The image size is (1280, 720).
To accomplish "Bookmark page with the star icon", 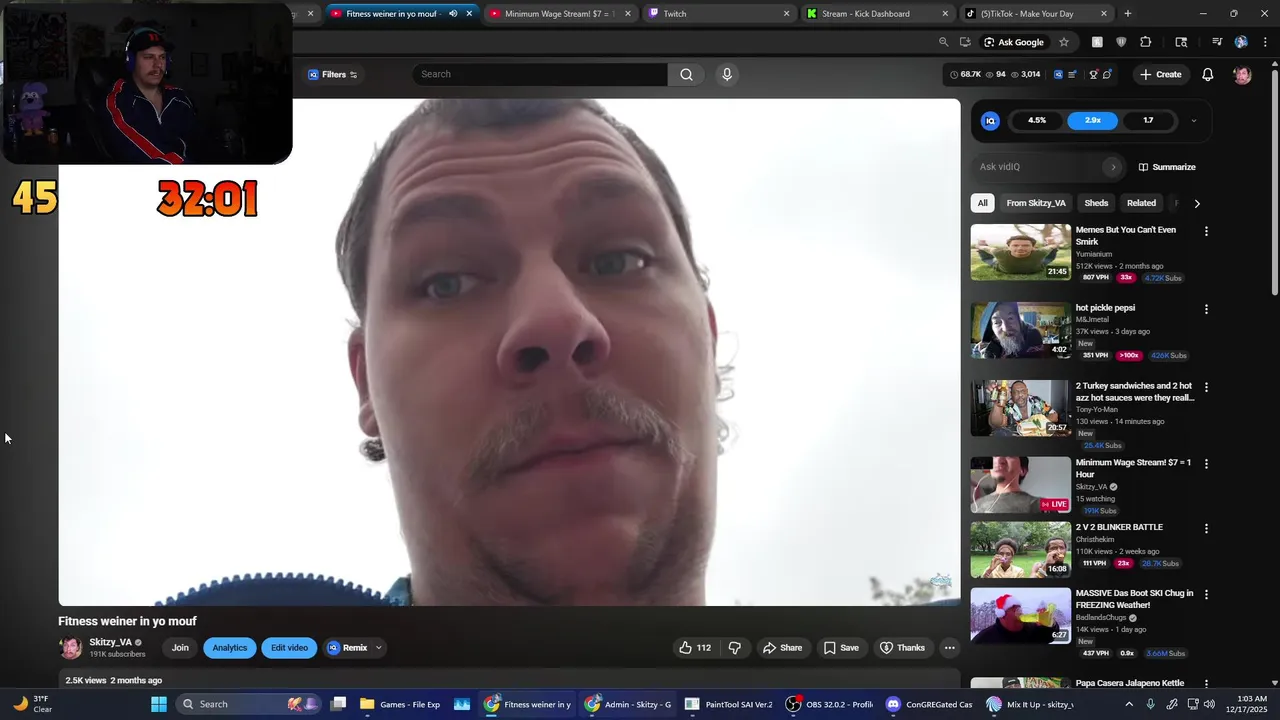I will (x=1064, y=42).
